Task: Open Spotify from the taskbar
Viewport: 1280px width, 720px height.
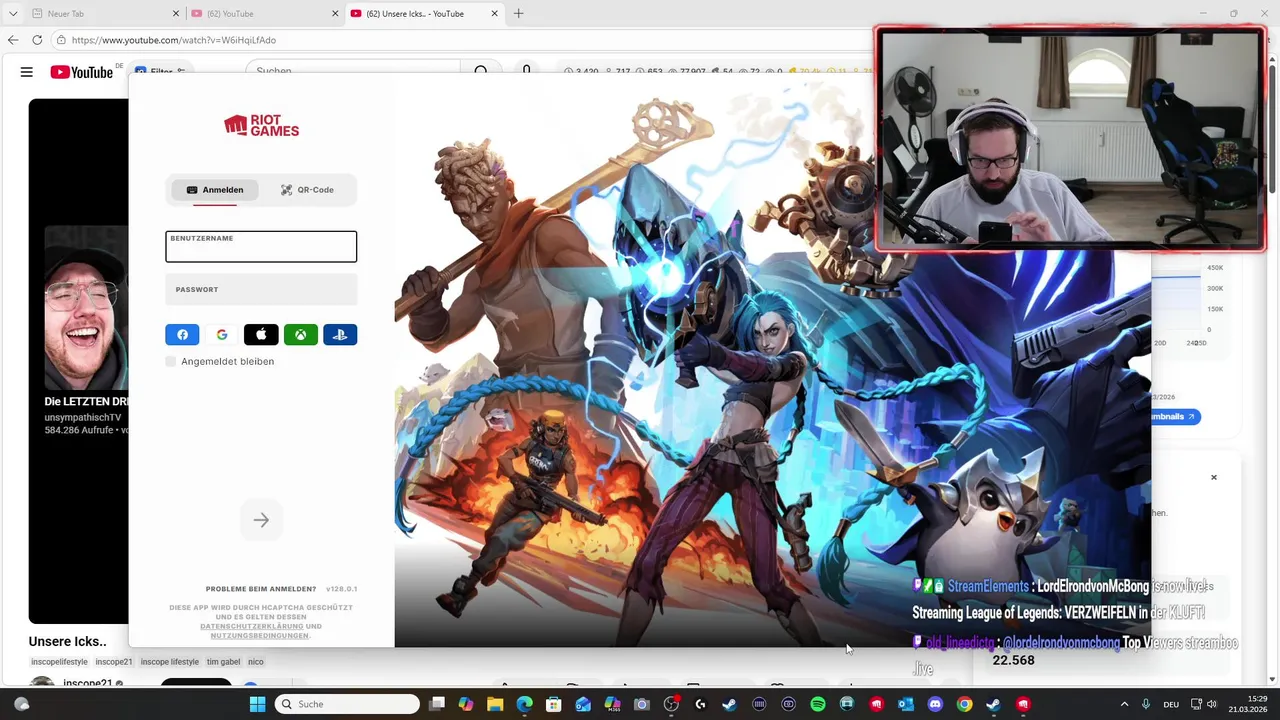Action: coord(817,704)
